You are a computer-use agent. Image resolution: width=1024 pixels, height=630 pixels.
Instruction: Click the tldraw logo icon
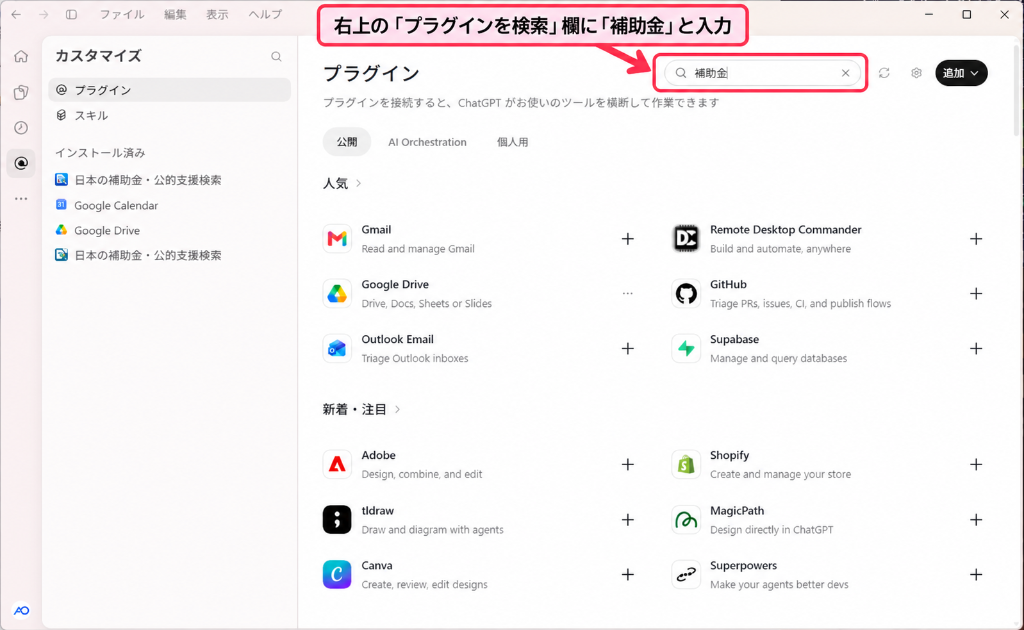[x=337, y=520]
